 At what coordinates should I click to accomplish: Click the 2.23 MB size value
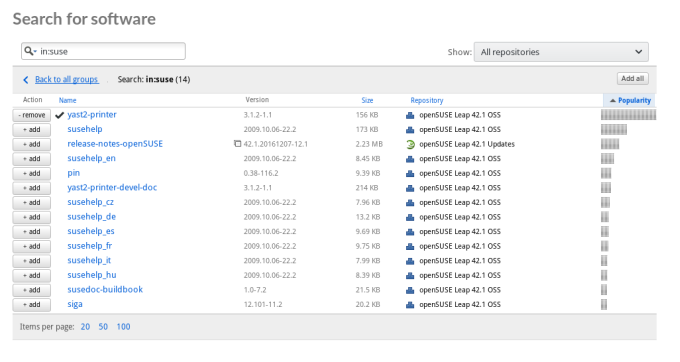coord(369,144)
